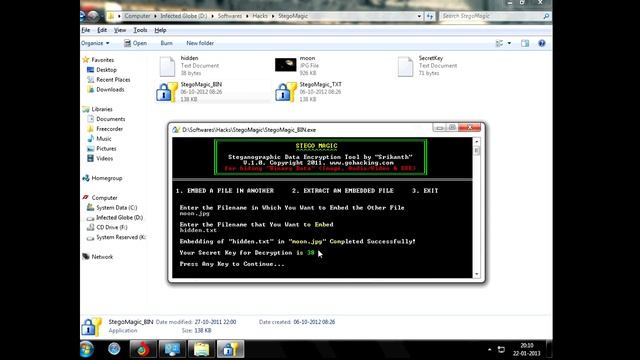Image resolution: width=640 pixels, height=360 pixels.
Task: Open the File menu in Explorer
Action: (86, 30)
